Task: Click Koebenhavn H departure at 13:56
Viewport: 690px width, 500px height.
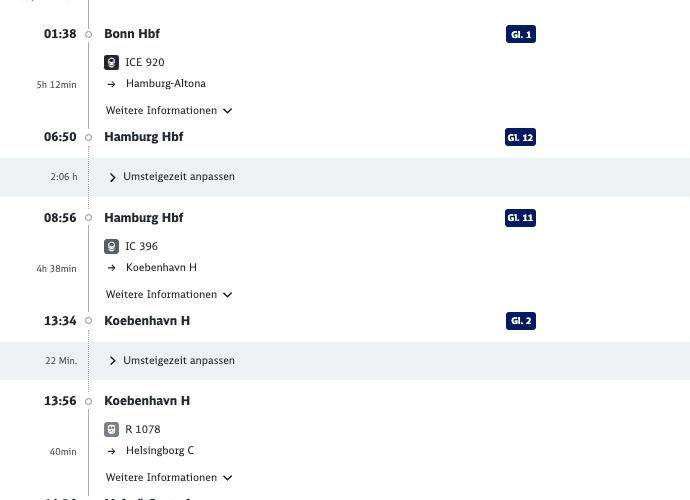Action: (x=147, y=401)
